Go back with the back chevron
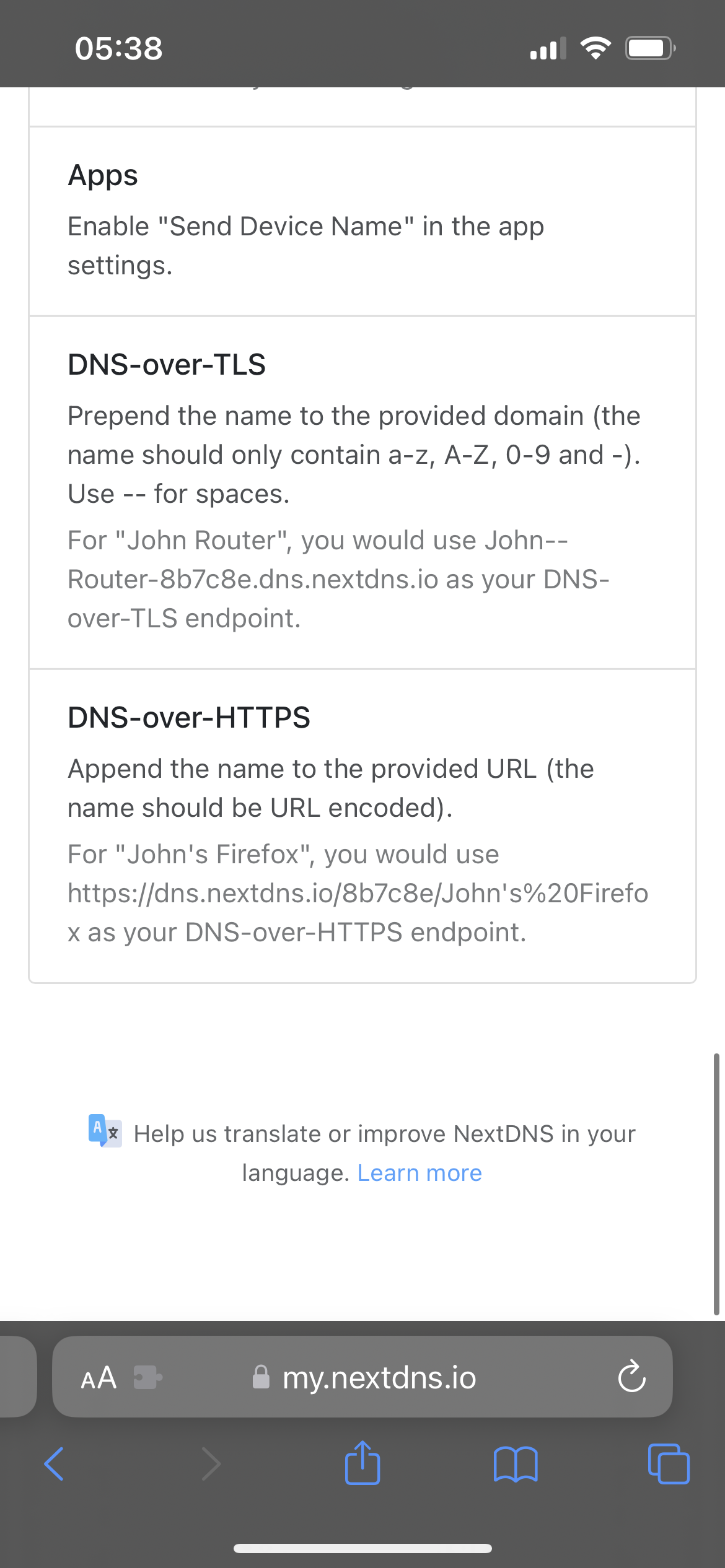Image resolution: width=725 pixels, height=1568 pixels. pos(53,1464)
